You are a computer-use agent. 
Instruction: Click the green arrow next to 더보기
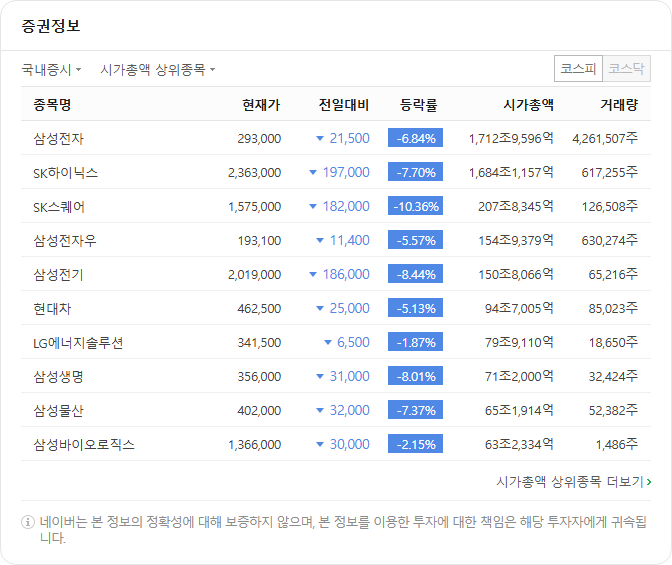(649, 482)
